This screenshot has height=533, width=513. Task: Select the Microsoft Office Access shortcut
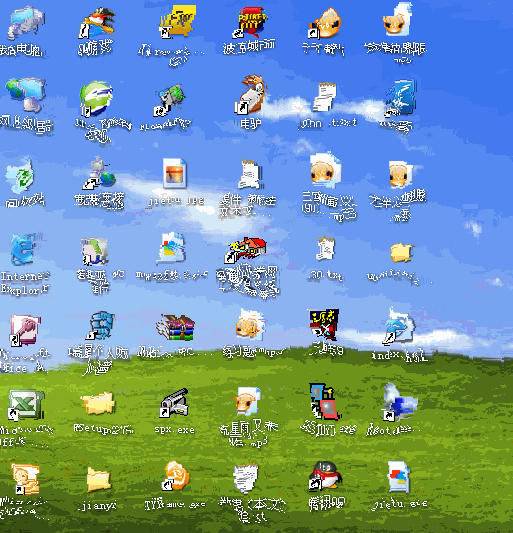pyautogui.click(x=25, y=330)
